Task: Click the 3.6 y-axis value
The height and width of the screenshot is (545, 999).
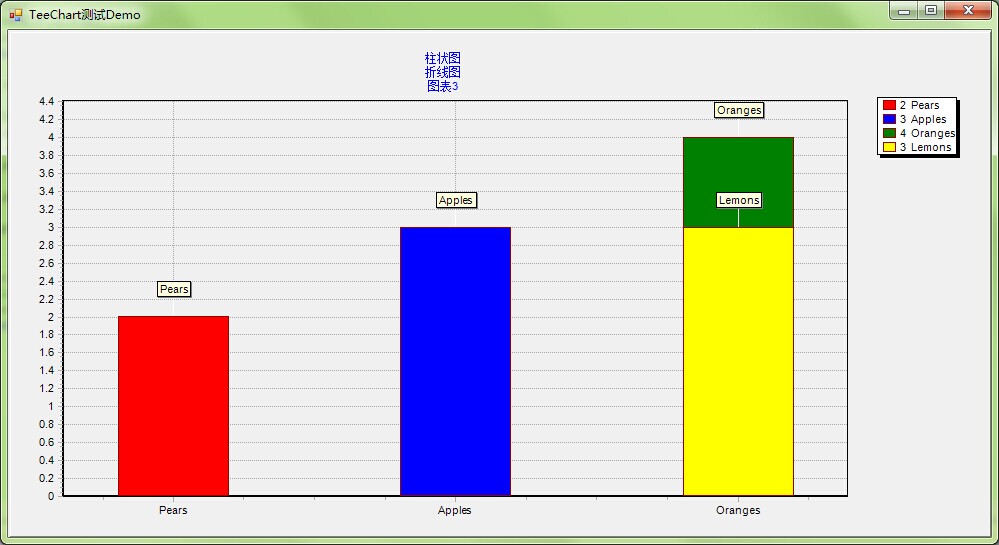Action: (47, 173)
